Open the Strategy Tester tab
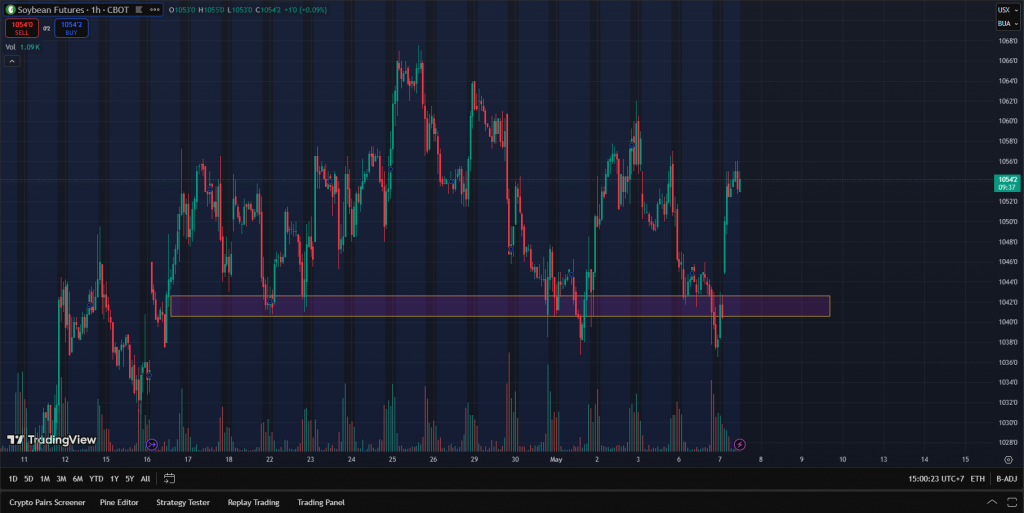This screenshot has width=1024, height=513. 183,503
